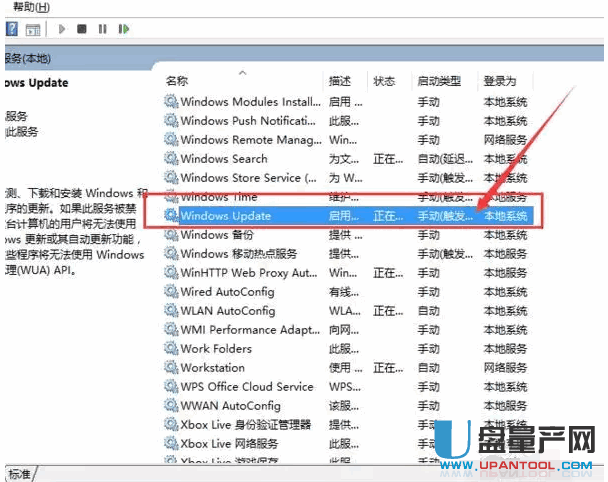Click the gear icon beside Windows Search
The image size is (608, 482).
tap(171, 159)
